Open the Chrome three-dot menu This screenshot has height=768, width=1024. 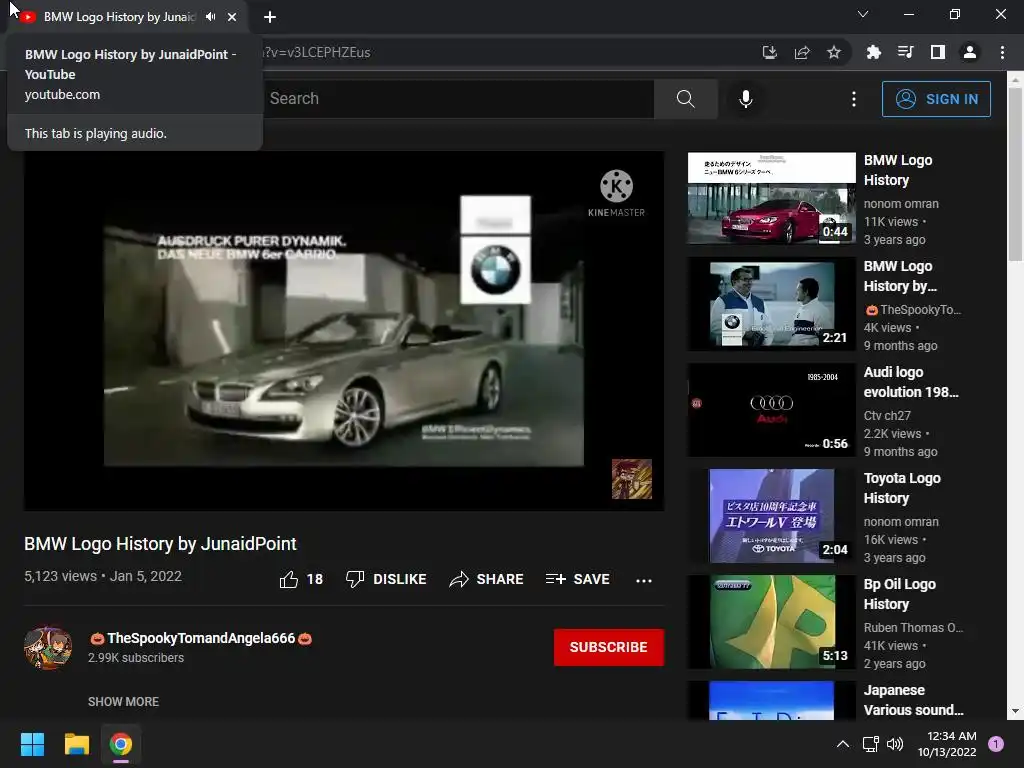tap(1002, 52)
